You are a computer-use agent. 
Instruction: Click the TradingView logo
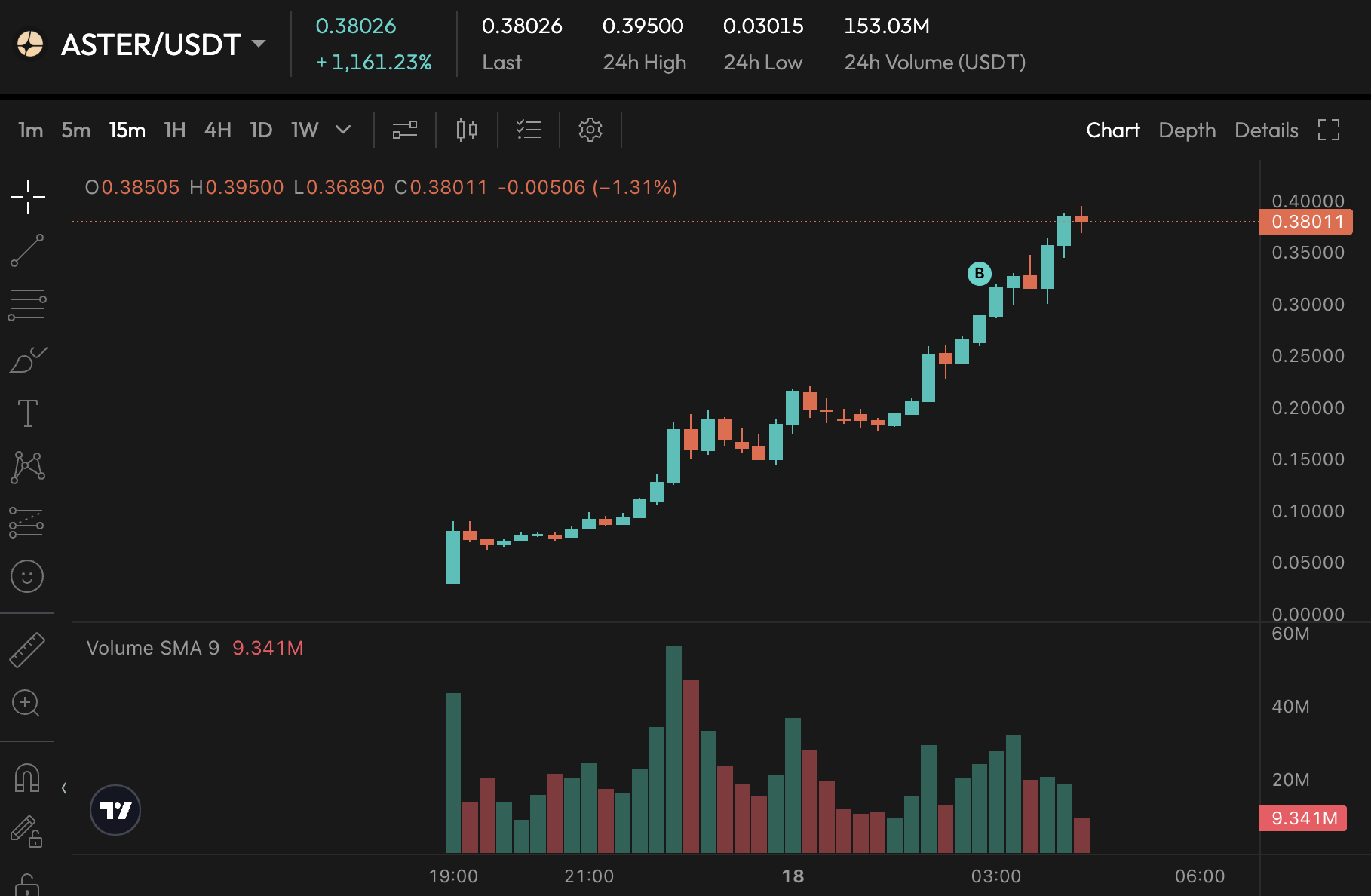tap(115, 810)
